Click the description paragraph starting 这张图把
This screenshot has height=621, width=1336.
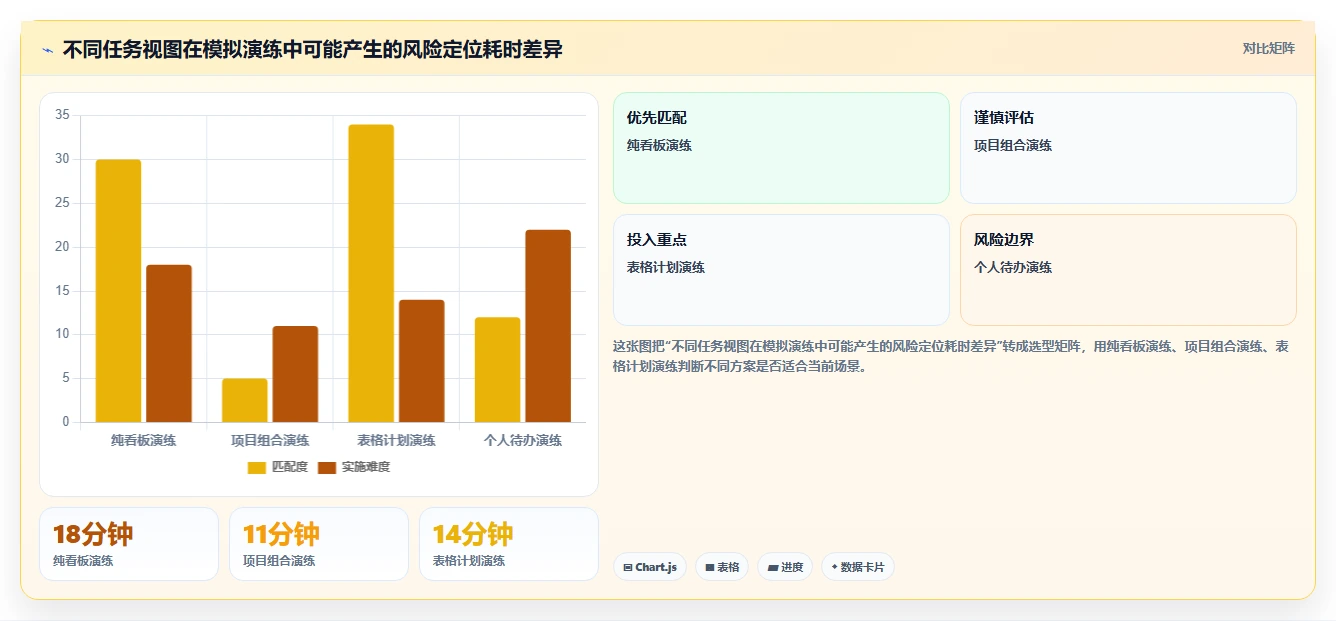click(954, 356)
